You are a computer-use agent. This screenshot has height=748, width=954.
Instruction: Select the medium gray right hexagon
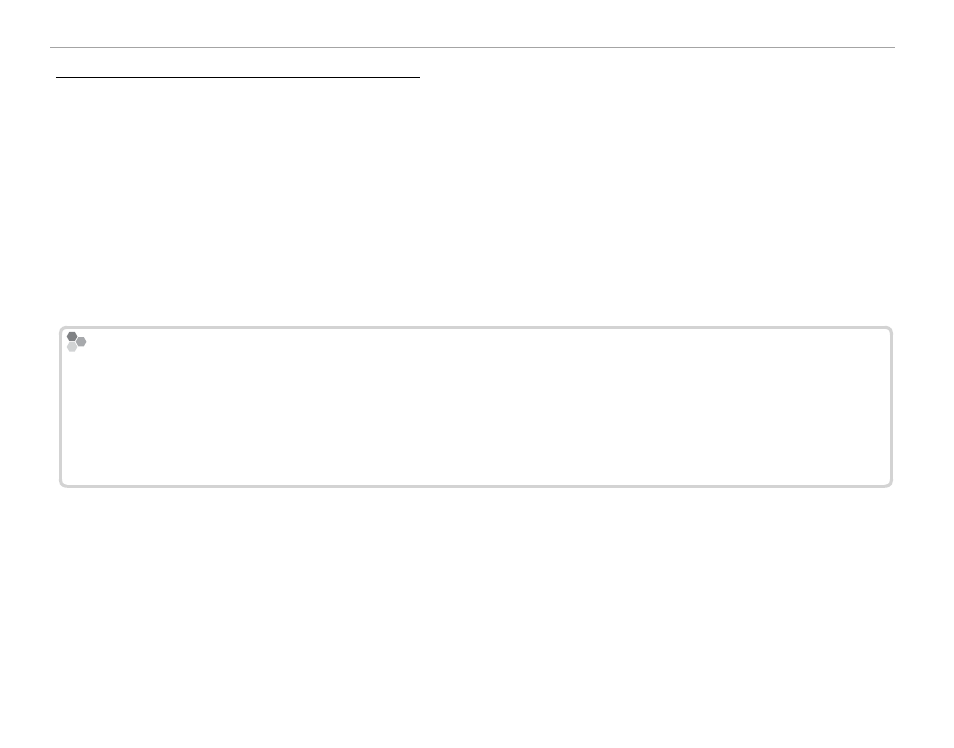pyautogui.click(x=82, y=341)
